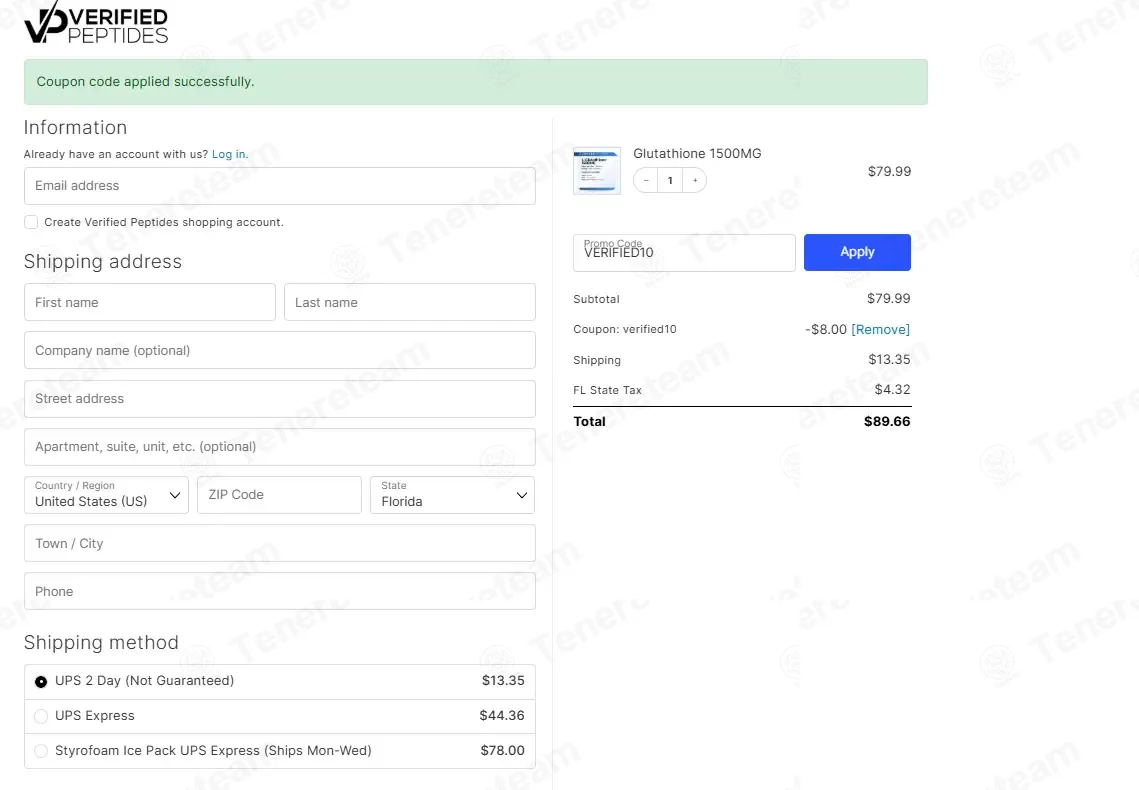This screenshot has width=1139, height=790.
Task: Click the blue Apply button
Action: (x=857, y=252)
